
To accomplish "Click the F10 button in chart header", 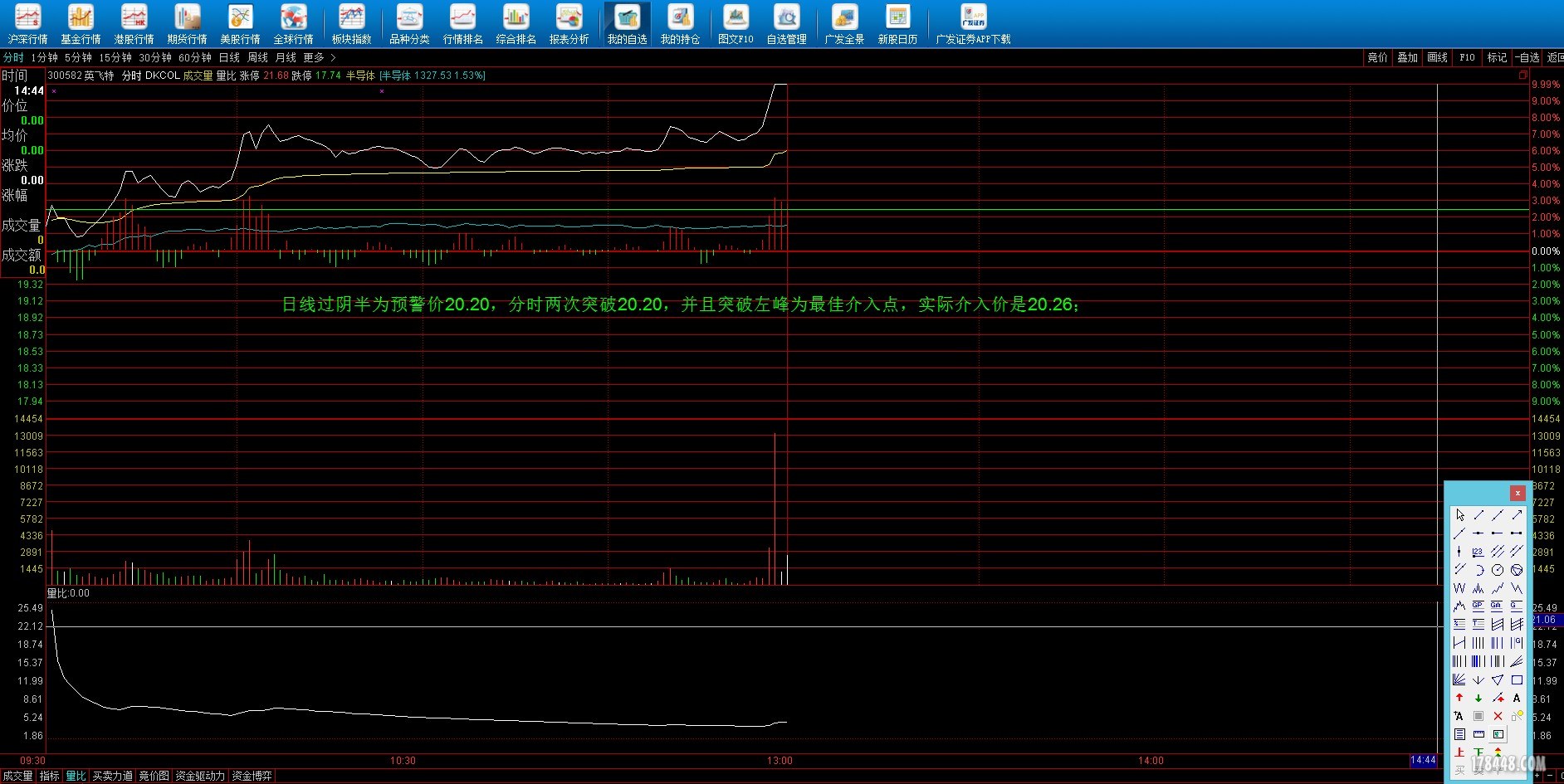I will coord(1467,57).
